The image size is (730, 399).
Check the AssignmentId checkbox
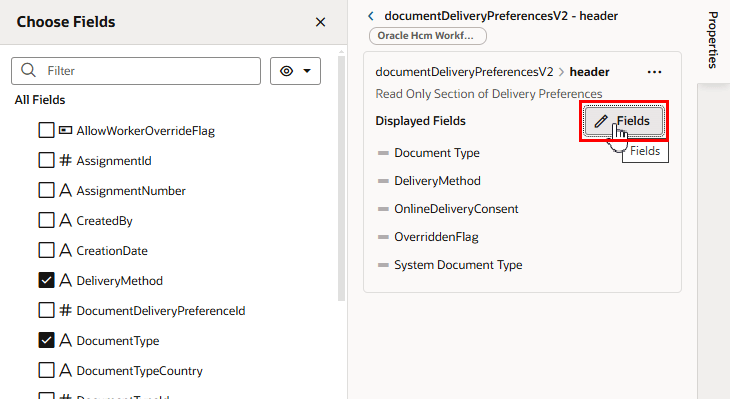click(46, 160)
